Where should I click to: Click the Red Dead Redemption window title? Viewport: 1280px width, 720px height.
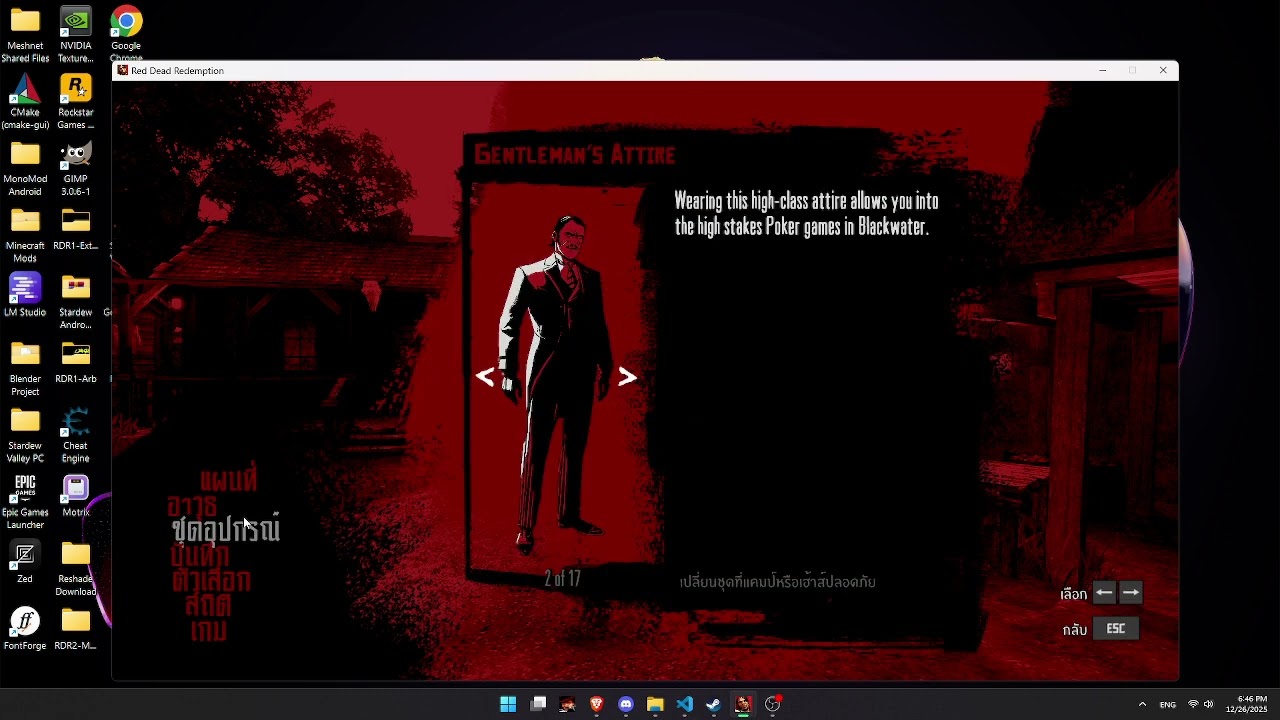(x=177, y=71)
